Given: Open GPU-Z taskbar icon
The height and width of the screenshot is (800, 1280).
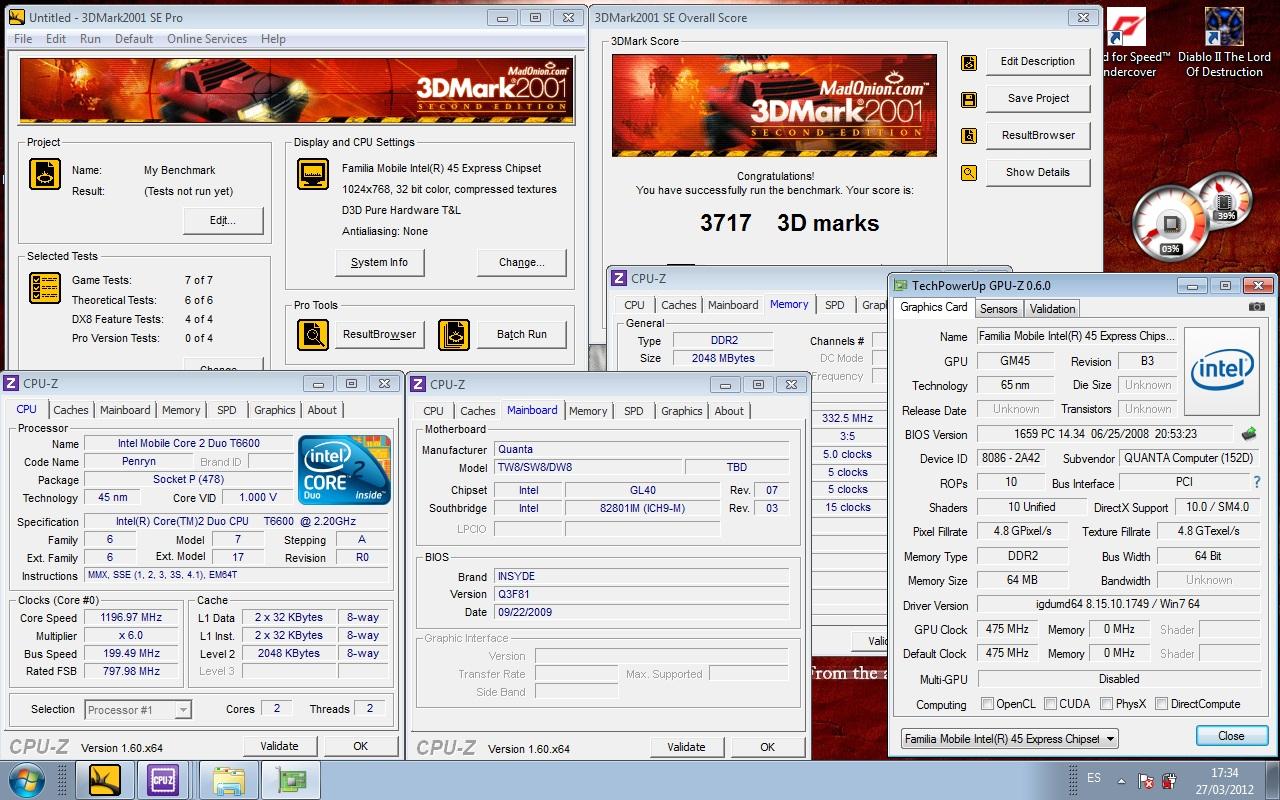Looking at the screenshot, I should pos(291,779).
